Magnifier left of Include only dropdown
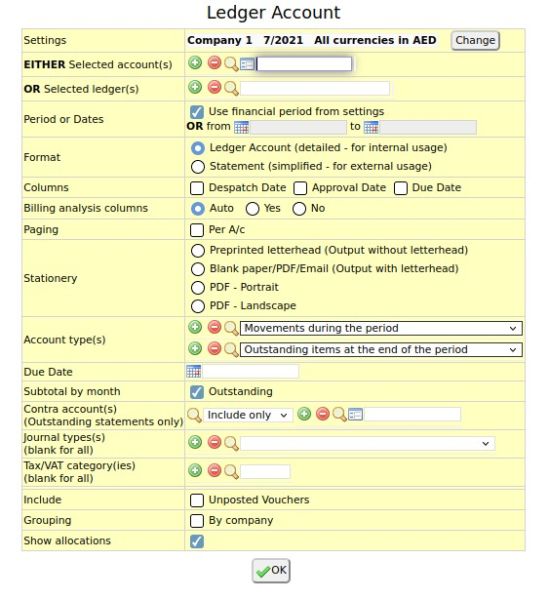Viewport: 549px width, 600px height. pos(194,415)
